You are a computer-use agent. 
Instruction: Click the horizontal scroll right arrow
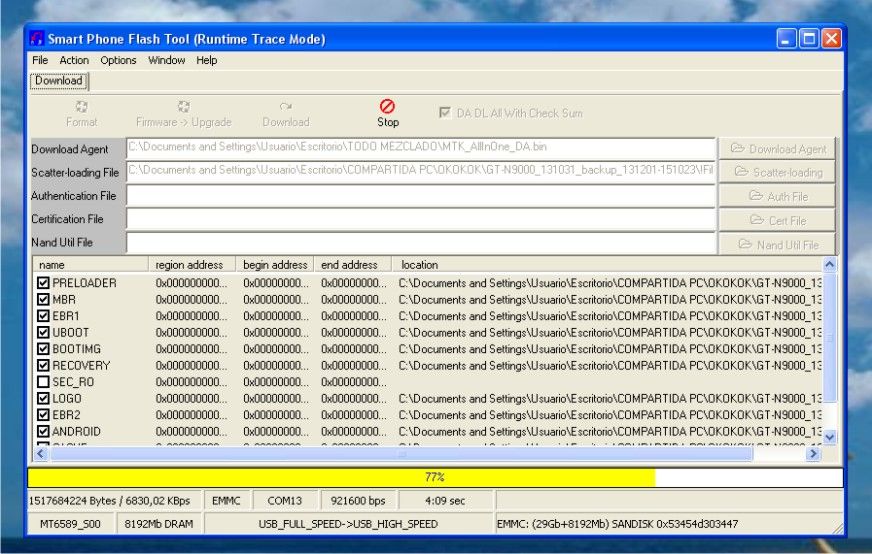coord(813,454)
